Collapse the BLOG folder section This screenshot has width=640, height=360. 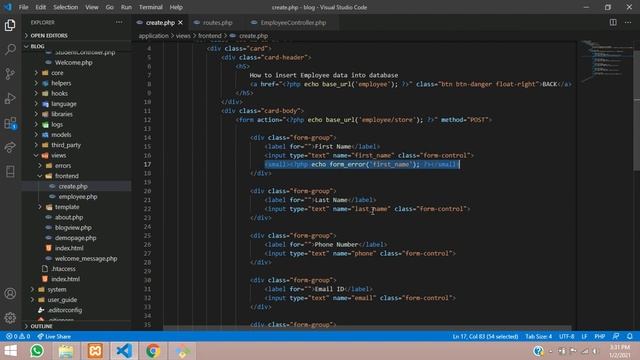tap(38, 46)
